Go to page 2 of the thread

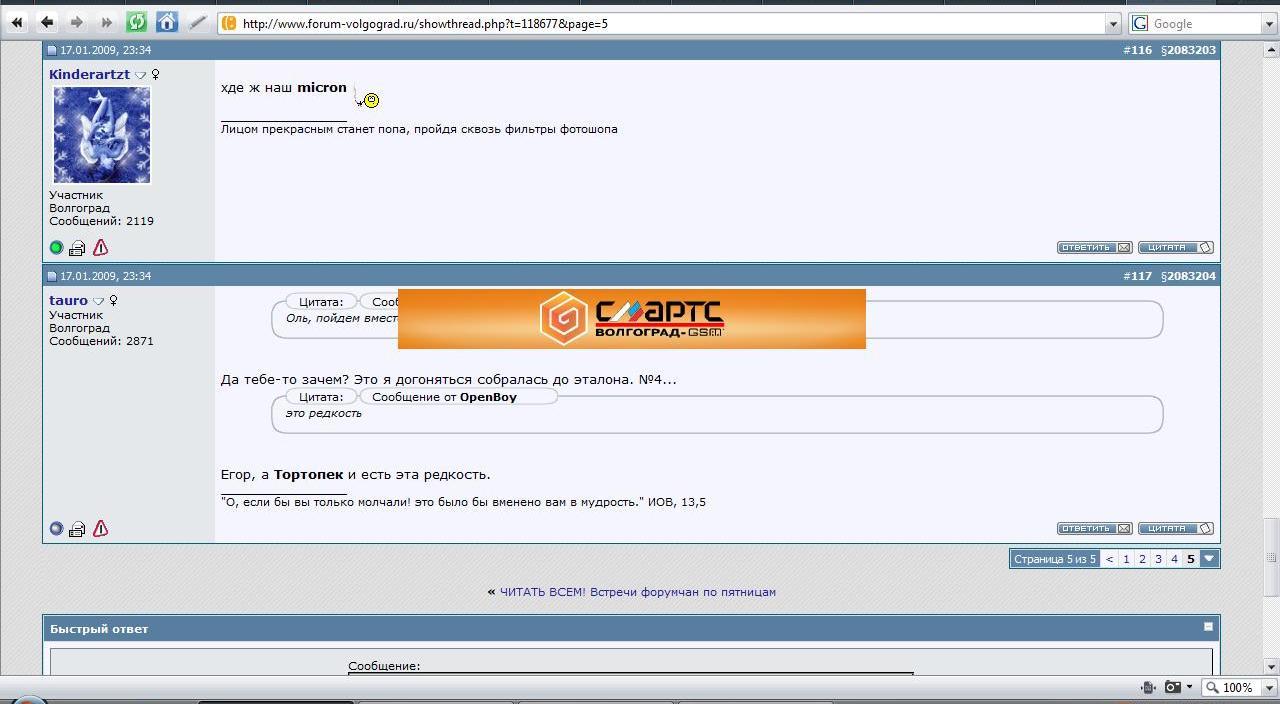pyautogui.click(x=1142, y=559)
